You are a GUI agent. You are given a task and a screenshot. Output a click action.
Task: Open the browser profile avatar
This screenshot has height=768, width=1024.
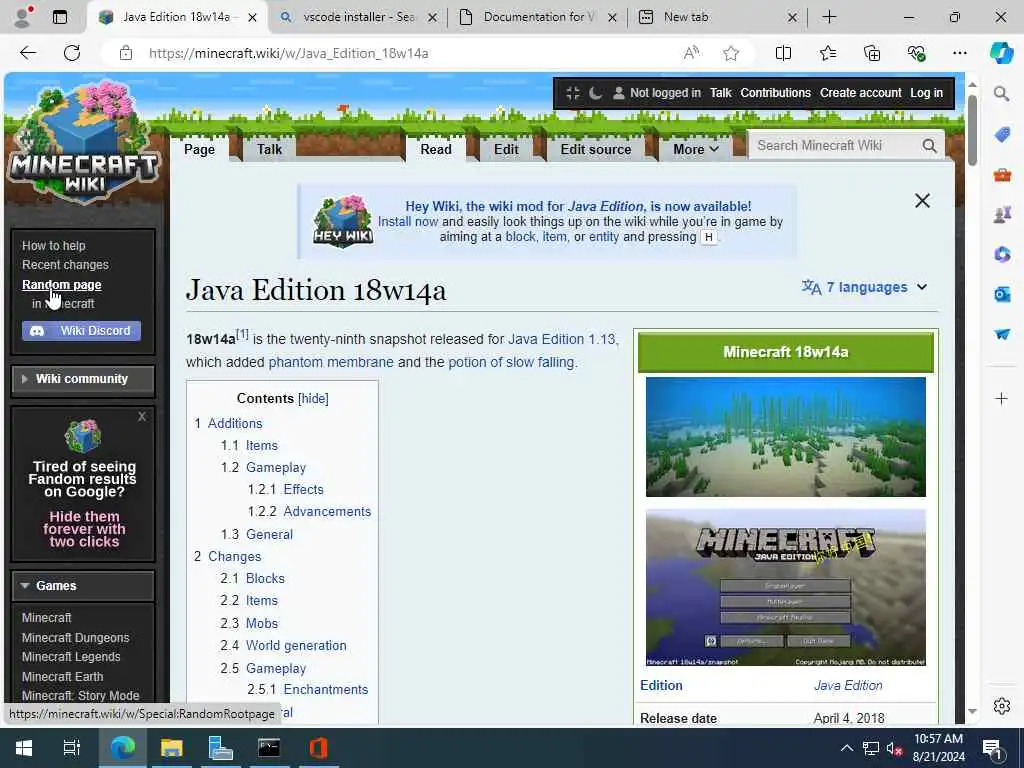22,17
